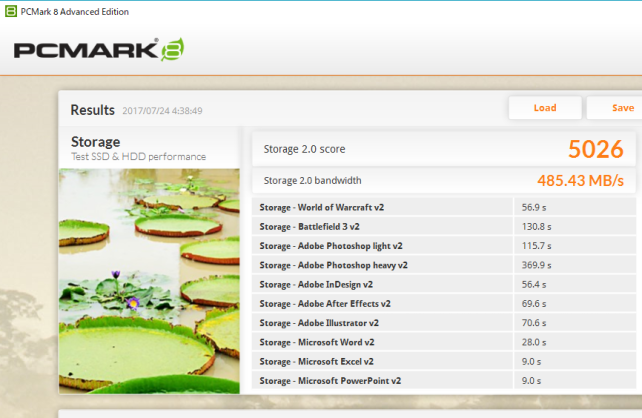Viewport: 642px width, 418px height.
Task: Click 'Test SSD & HDD performance' subtitle
Action: click(x=138, y=157)
